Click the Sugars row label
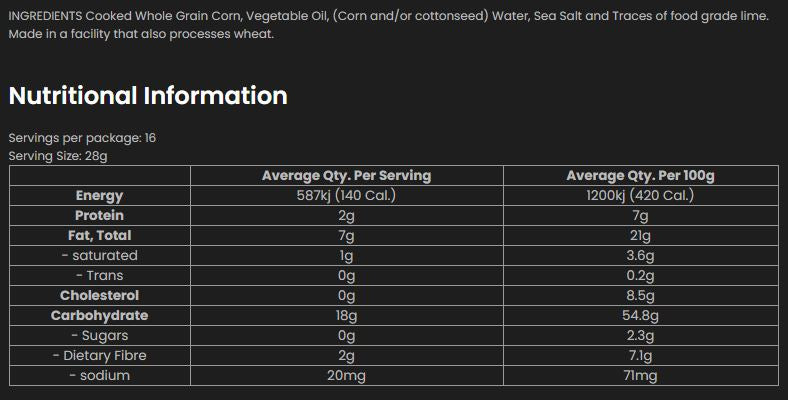Viewport: 788px width, 400px height. pos(99,336)
